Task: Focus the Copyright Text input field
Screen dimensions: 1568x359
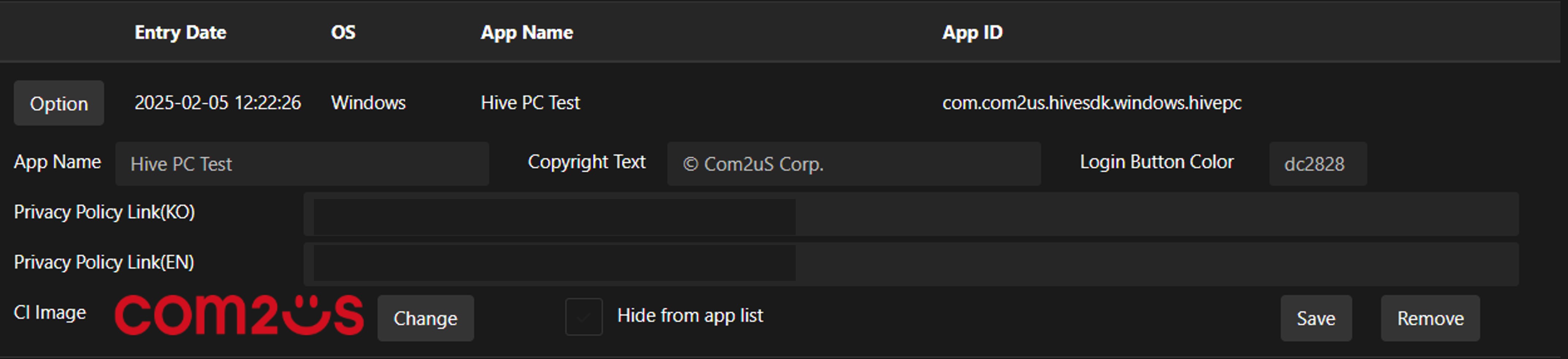Action: 853,164
